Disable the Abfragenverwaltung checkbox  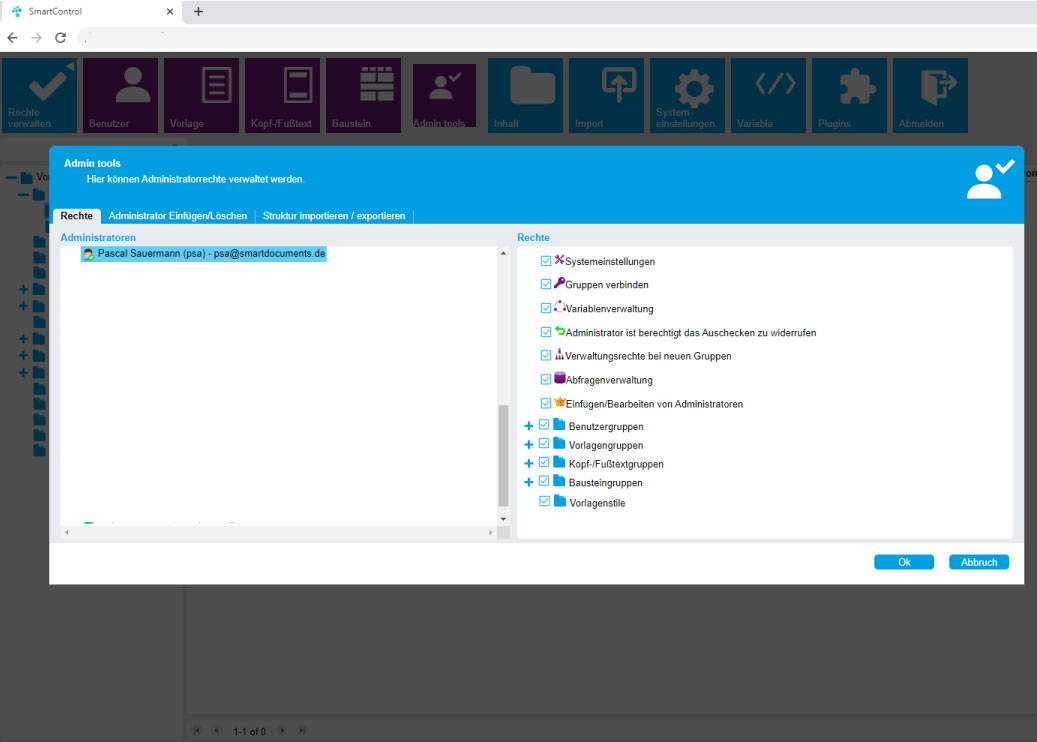545,380
